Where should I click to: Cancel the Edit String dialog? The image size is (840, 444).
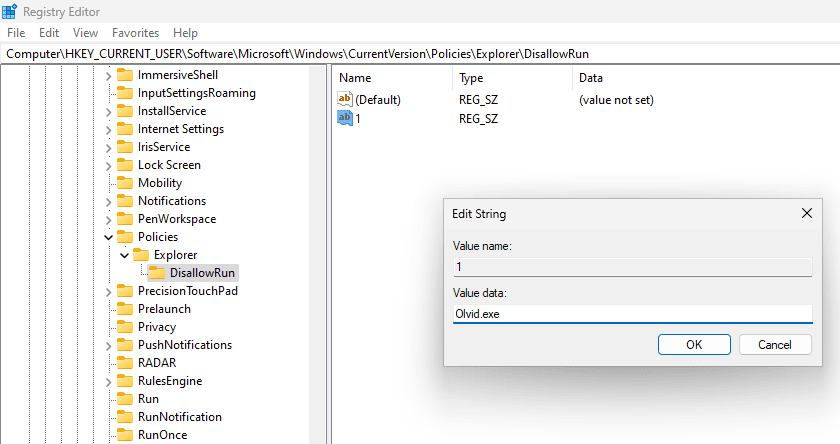point(775,345)
